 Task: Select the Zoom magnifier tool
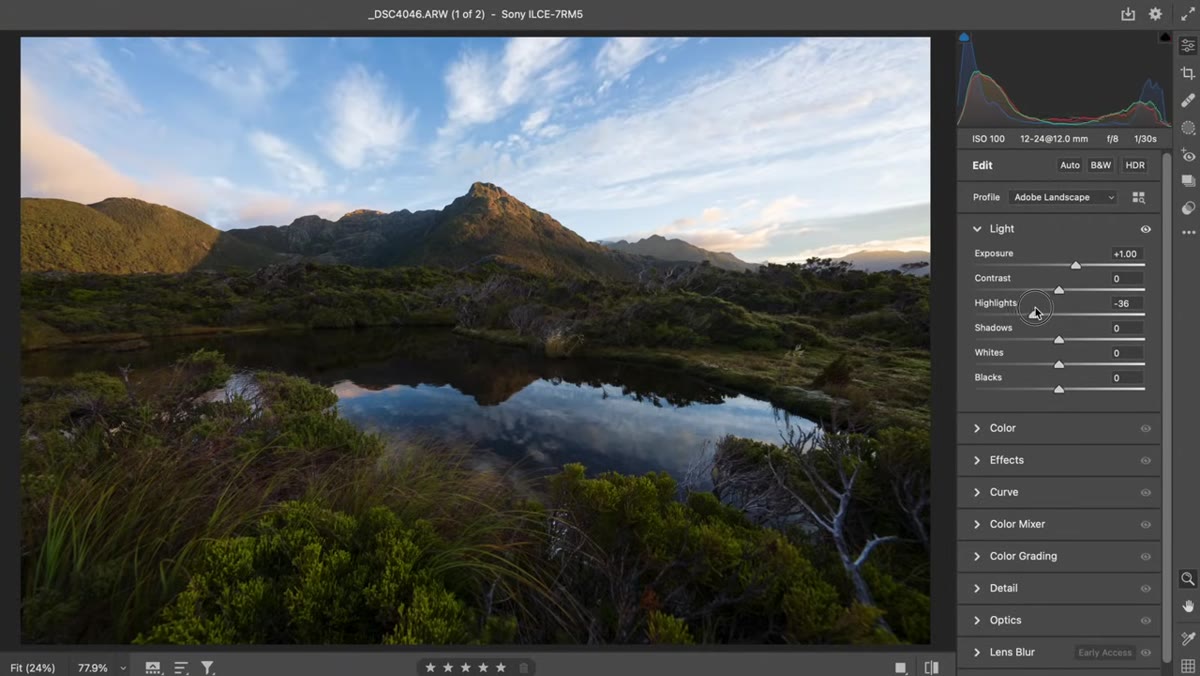(x=1188, y=579)
